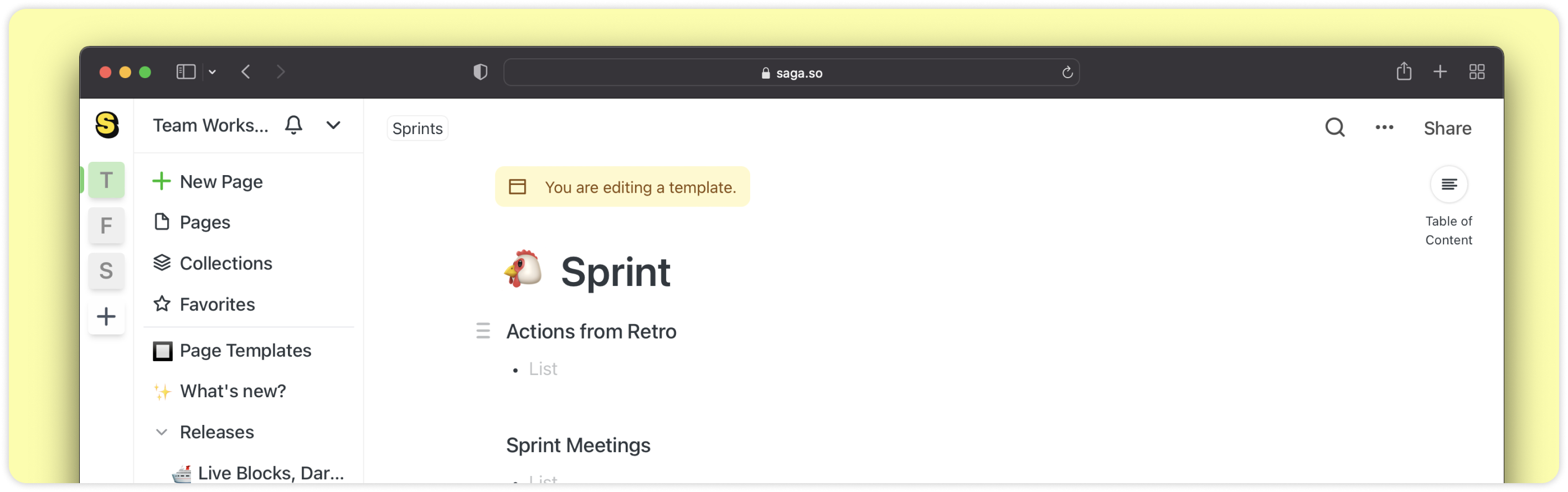Open the Sprints breadcrumb
The height and width of the screenshot is (492, 1568).
(417, 129)
